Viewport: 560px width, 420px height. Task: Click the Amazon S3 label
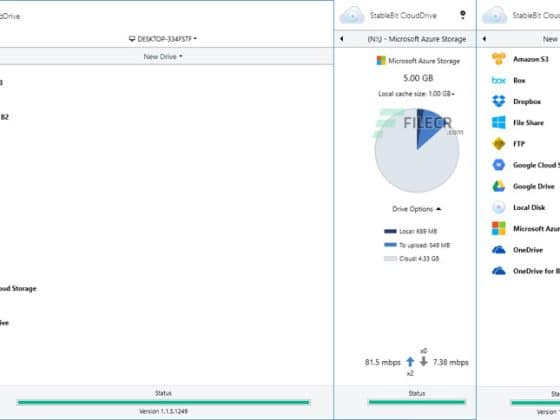click(x=531, y=59)
